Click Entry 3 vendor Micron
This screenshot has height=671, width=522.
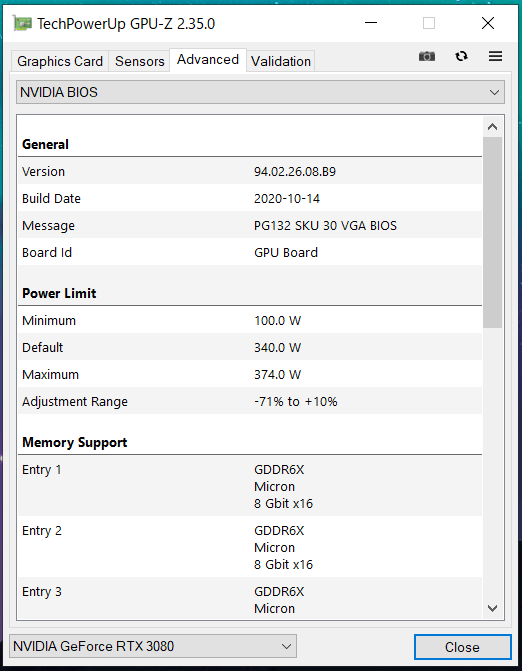pyautogui.click(x=274, y=609)
